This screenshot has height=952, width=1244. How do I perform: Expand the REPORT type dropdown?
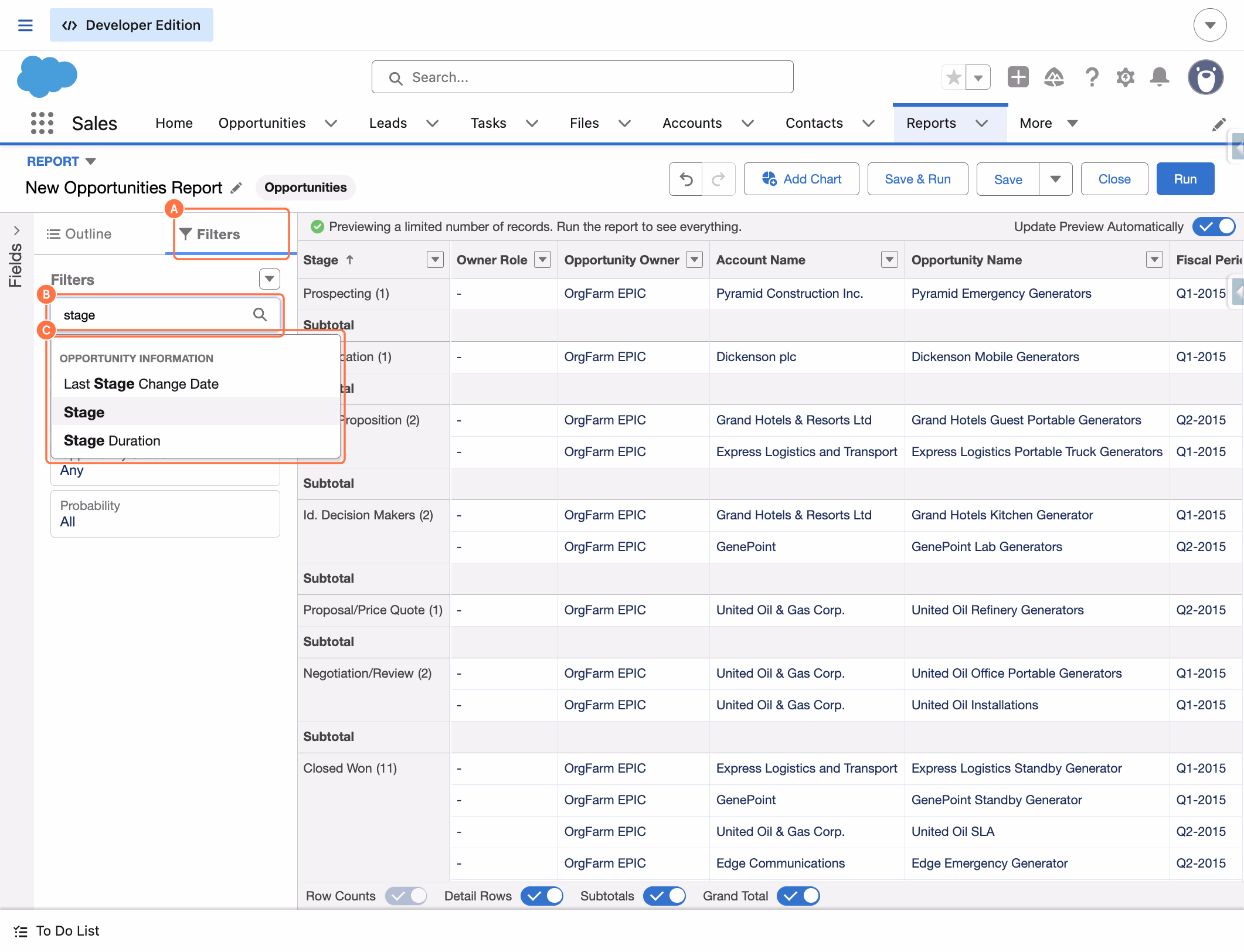tap(90, 161)
